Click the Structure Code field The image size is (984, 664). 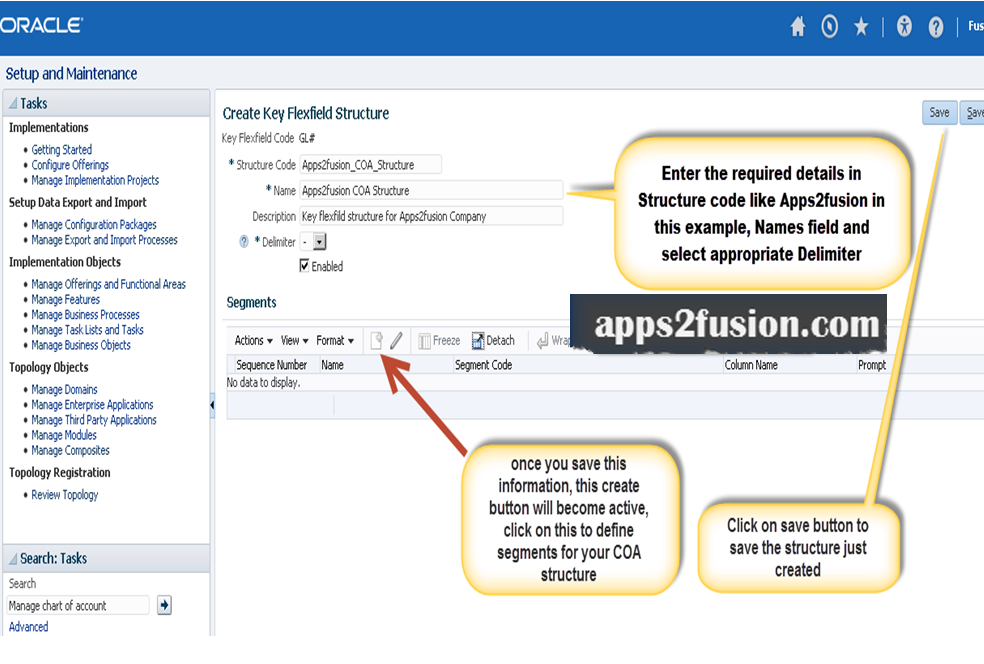pyautogui.click(x=370, y=164)
